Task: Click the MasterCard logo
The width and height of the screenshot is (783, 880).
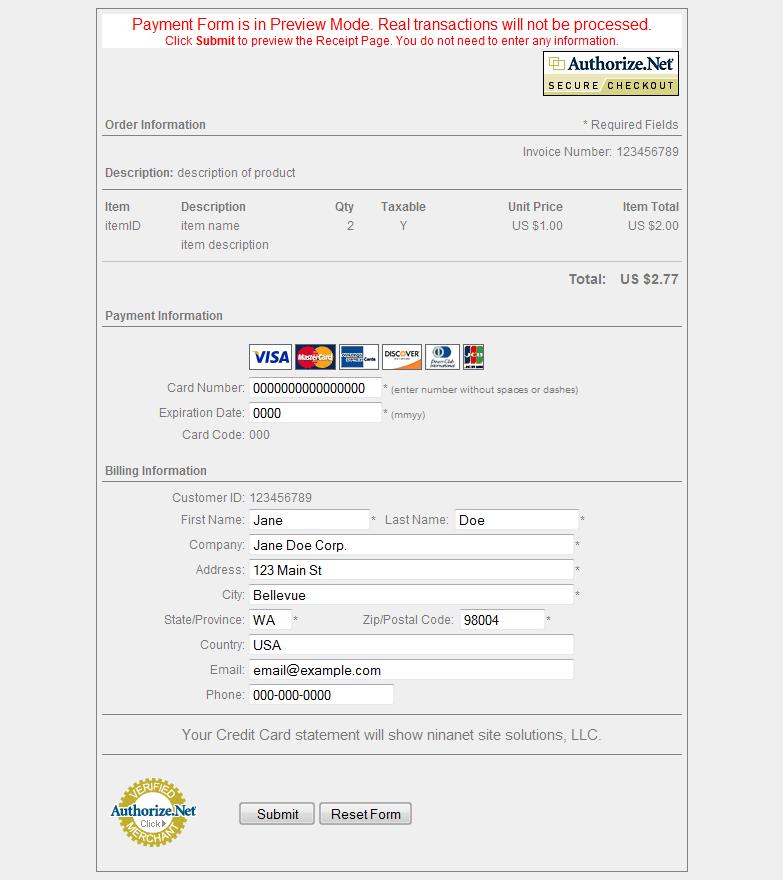Action: tap(315, 357)
